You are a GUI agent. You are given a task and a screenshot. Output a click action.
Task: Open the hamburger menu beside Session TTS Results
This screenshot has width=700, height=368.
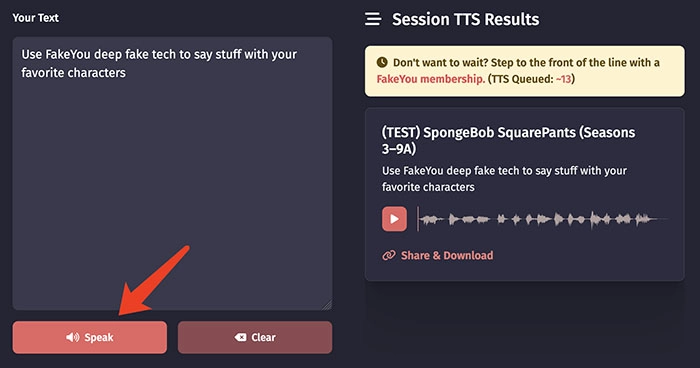pos(373,19)
